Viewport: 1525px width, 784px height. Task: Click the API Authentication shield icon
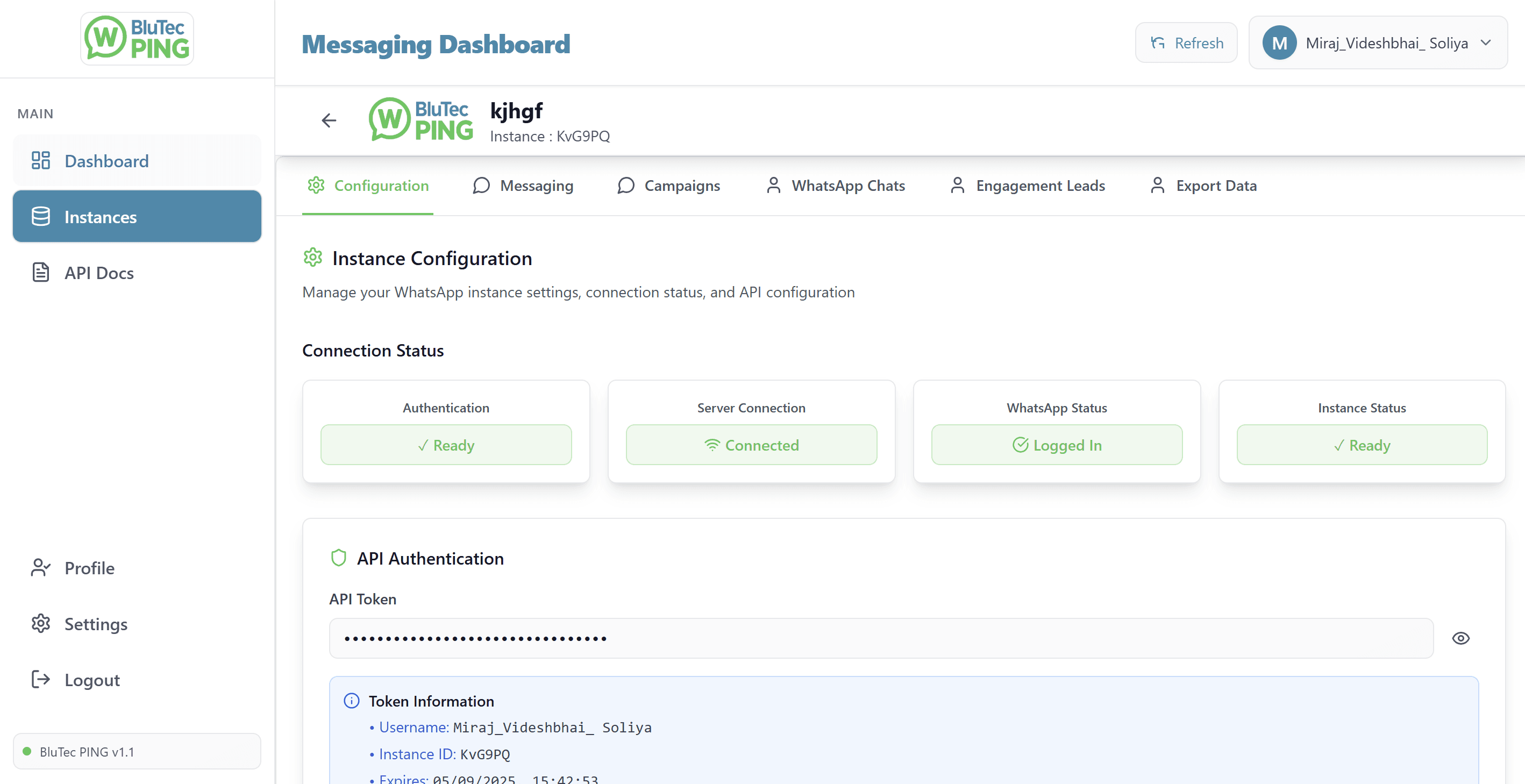(x=338, y=558)
